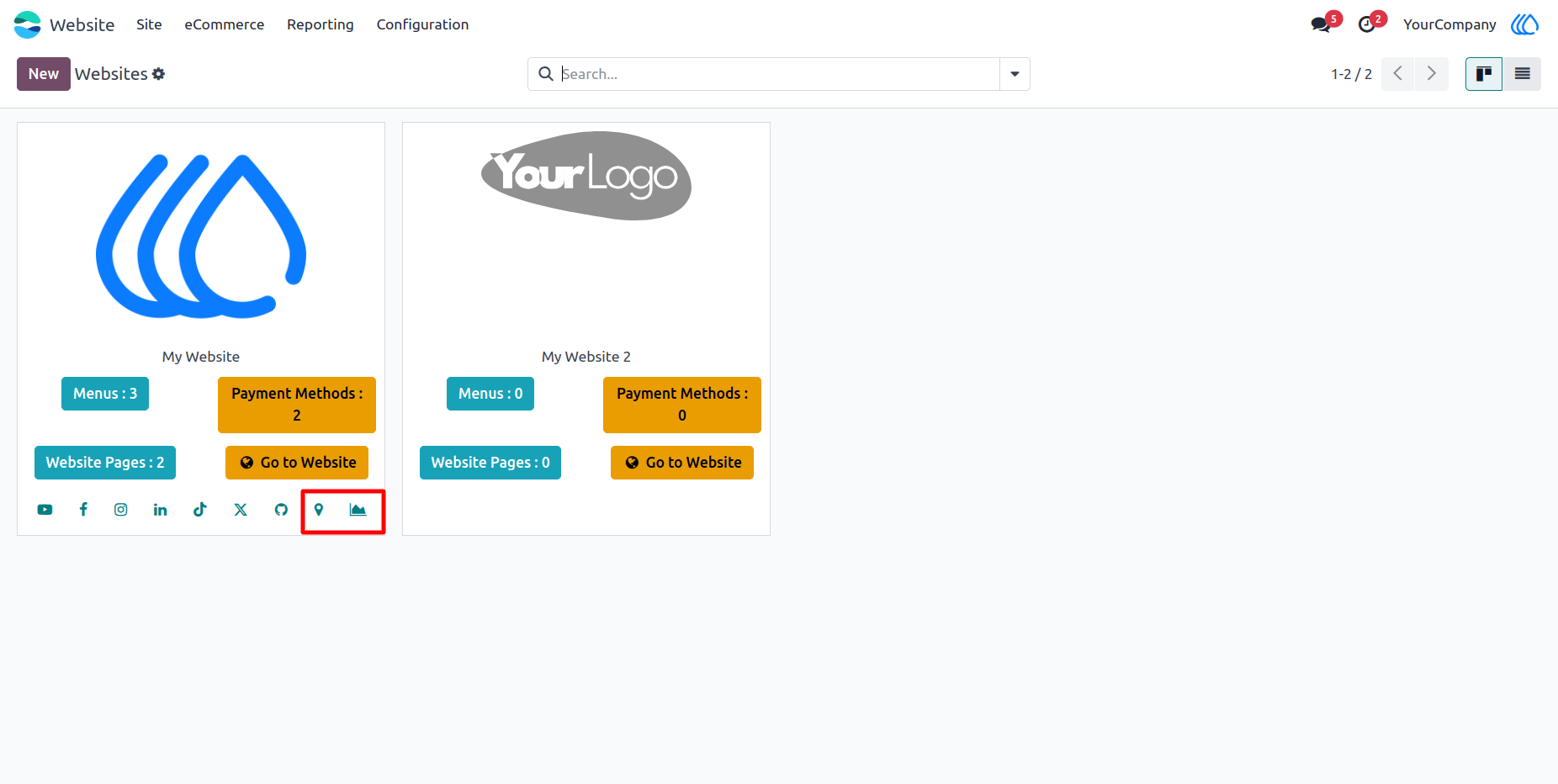Open the Websites gear actions menu

point(158,74)
